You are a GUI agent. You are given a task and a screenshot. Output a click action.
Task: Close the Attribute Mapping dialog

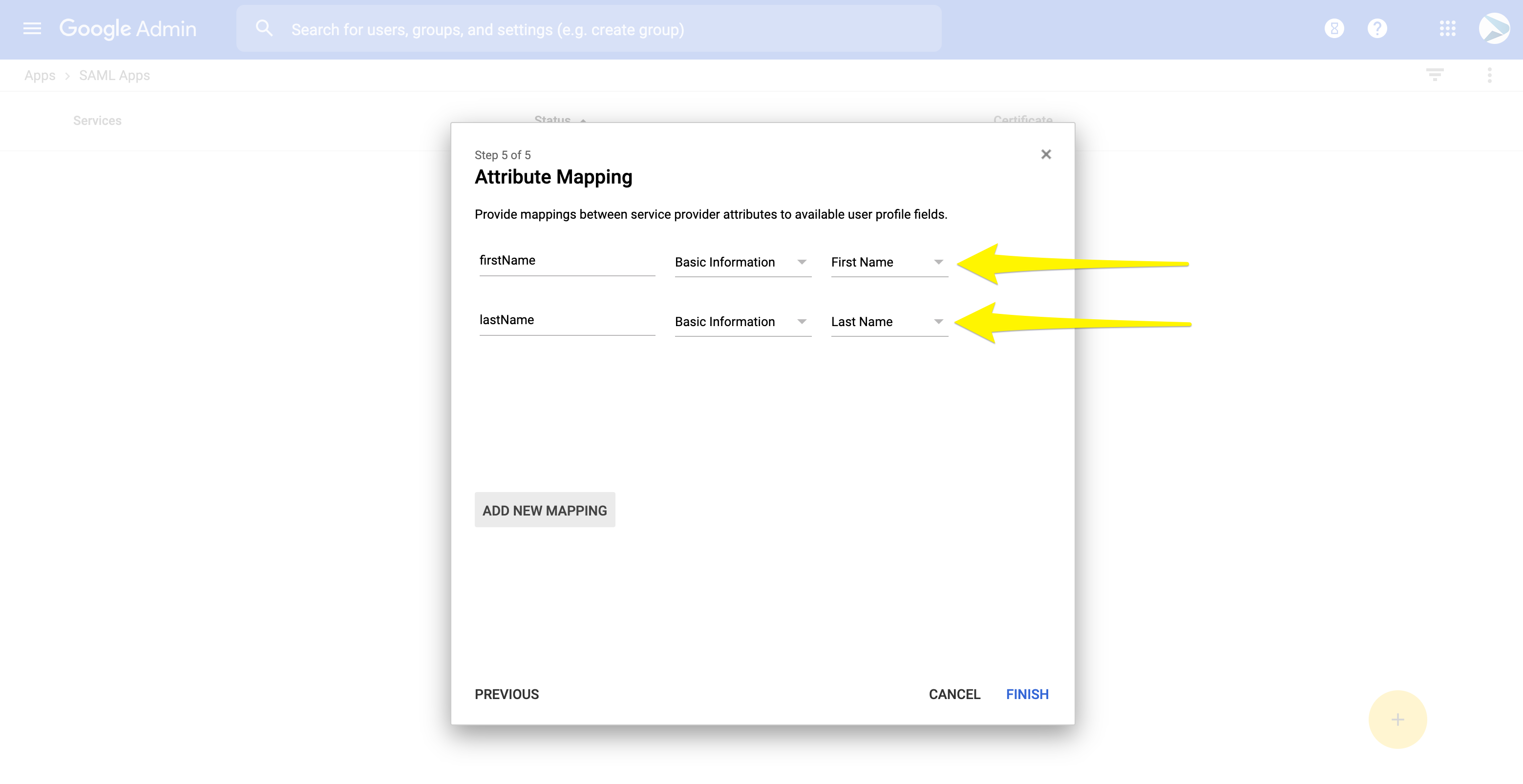[x=1046, y=154]
